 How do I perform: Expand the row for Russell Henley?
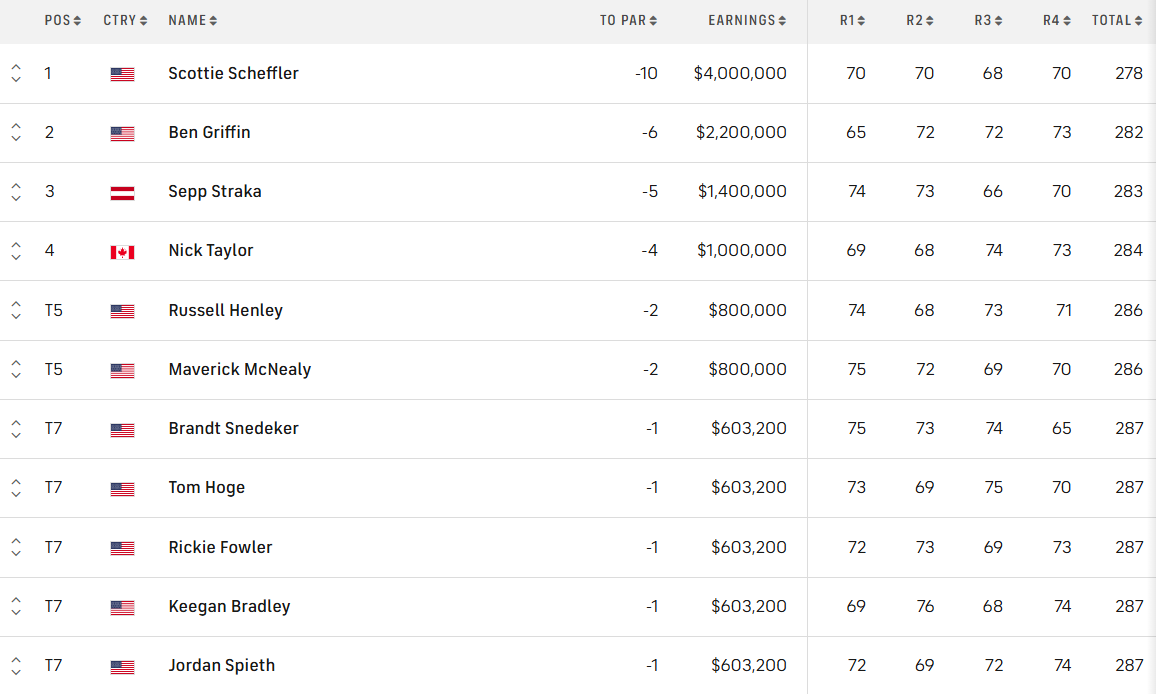pyautogui.click(x=16, y=311)
